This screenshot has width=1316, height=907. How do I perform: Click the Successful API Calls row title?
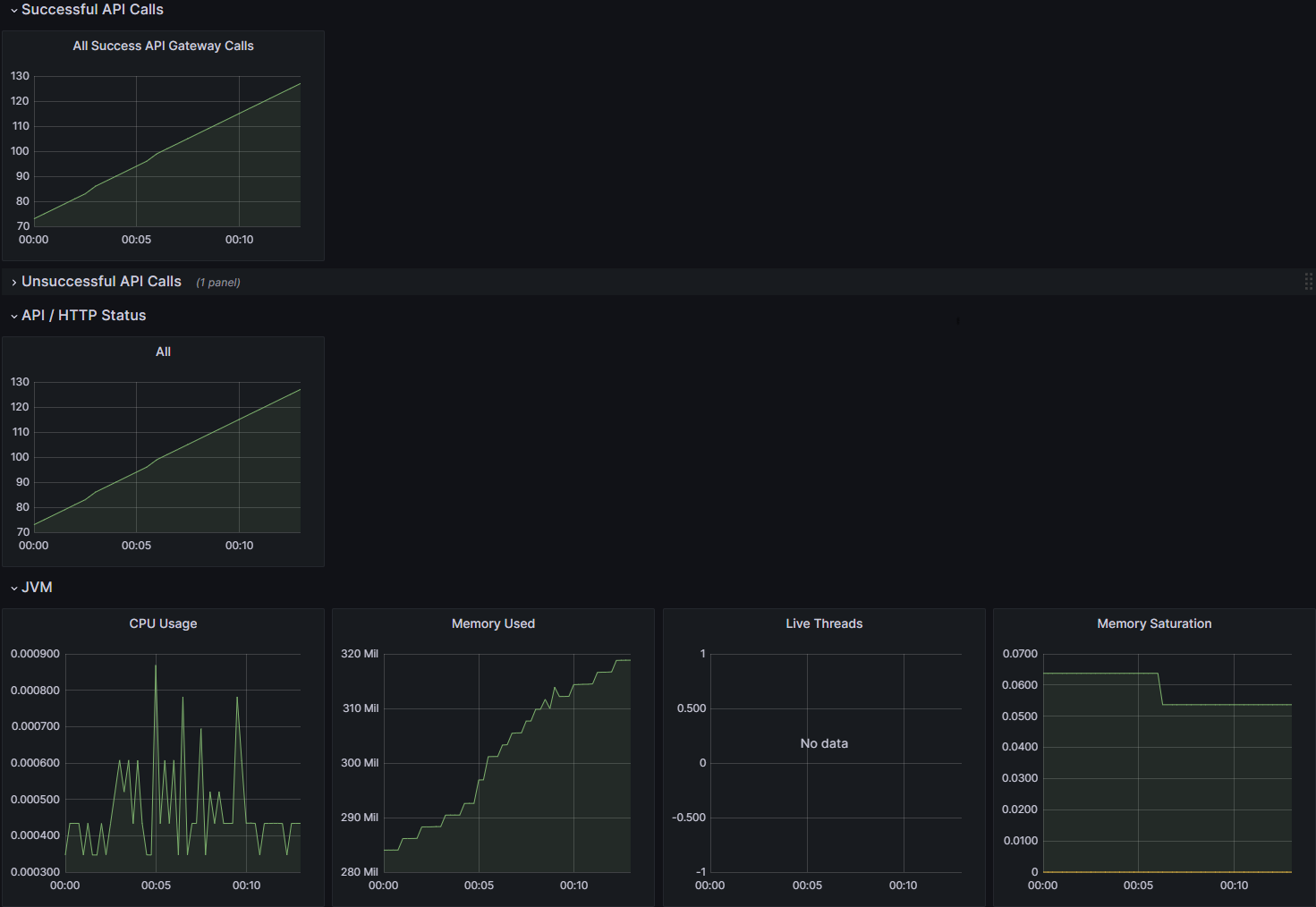[x=92, y=10]
